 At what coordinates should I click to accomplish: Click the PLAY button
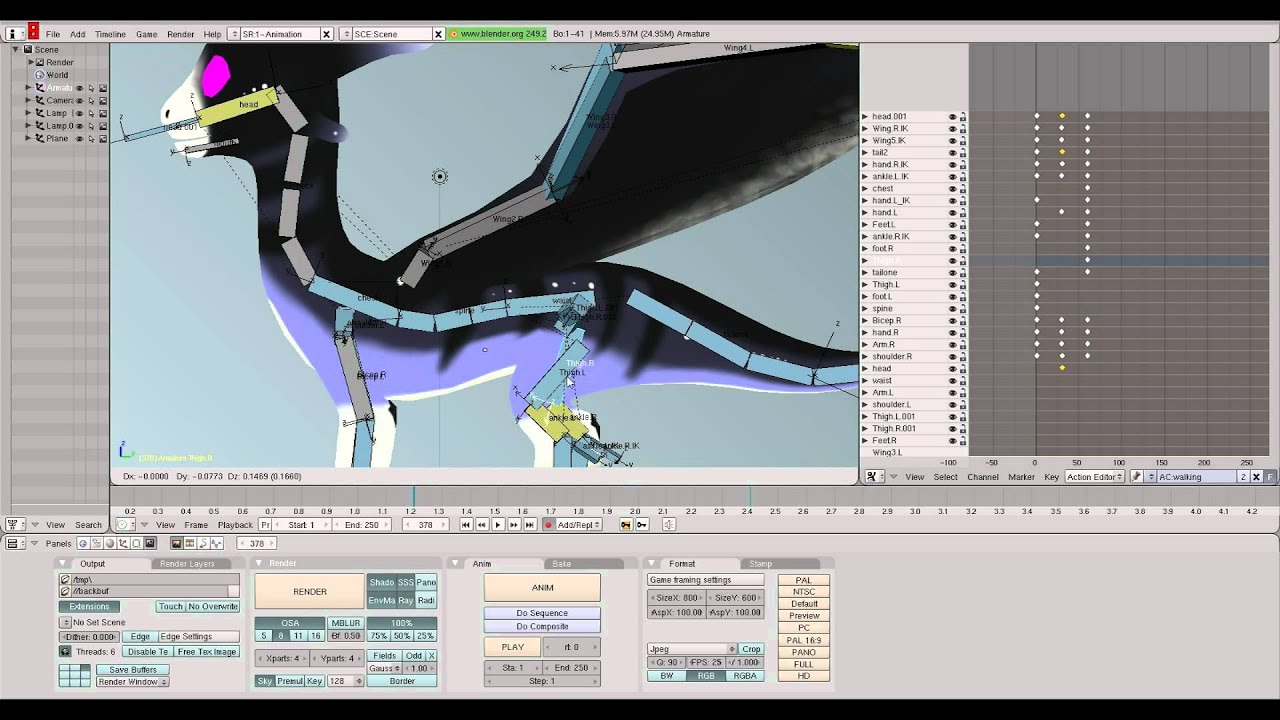tap(513, 647)
